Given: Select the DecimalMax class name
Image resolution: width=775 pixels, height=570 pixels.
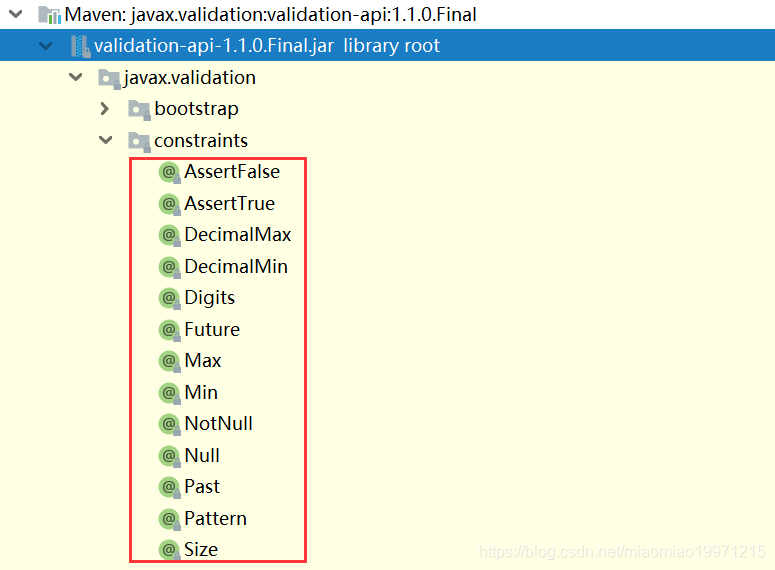Looking at the screenshot, I should tap(238, 234).
